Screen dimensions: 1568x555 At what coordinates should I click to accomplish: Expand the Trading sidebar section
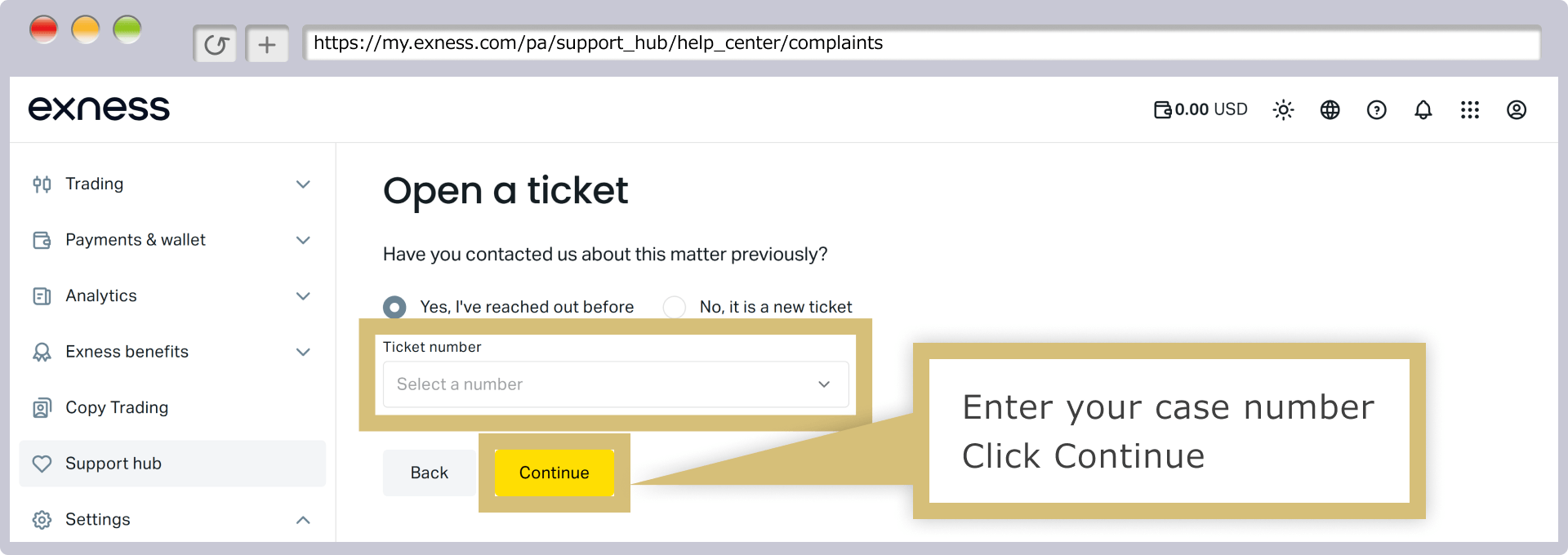(172, 184)
